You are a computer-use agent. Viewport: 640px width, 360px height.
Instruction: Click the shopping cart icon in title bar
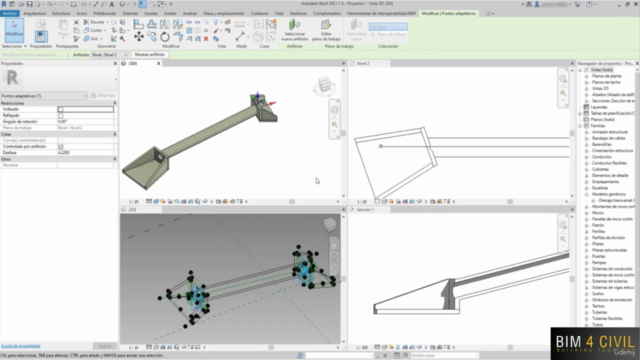578,4
